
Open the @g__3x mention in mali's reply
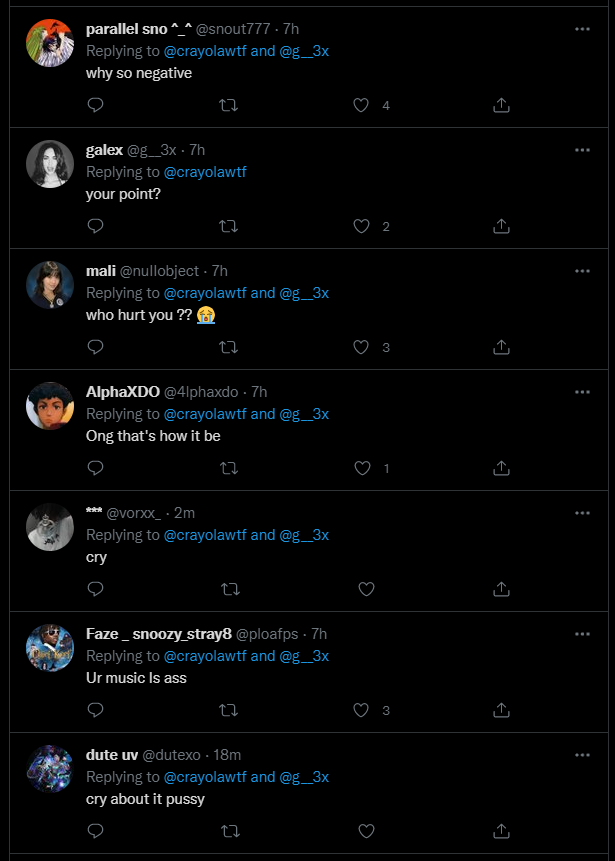coord(304,293)
